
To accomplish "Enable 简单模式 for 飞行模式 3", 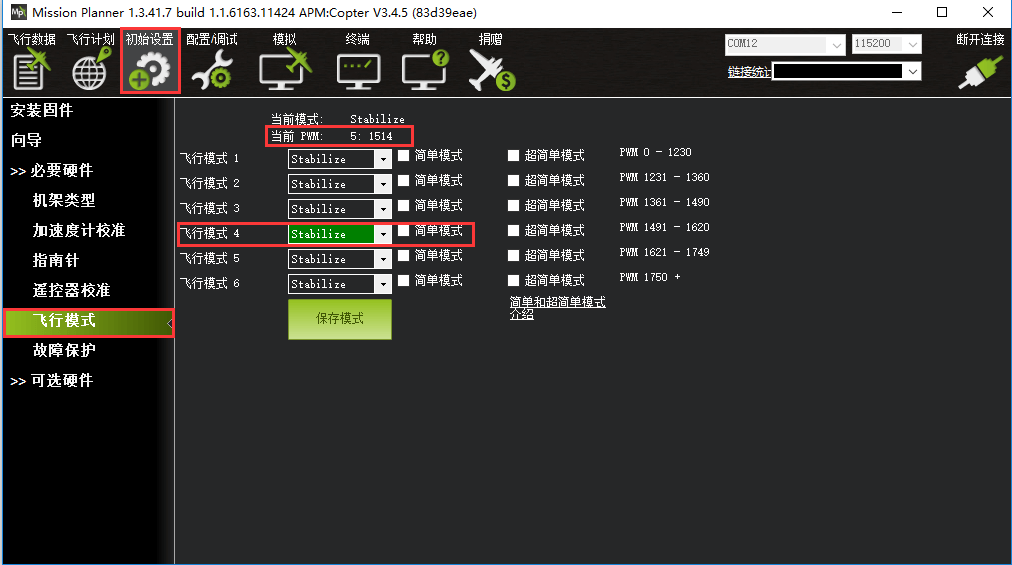I will (403, 205).
